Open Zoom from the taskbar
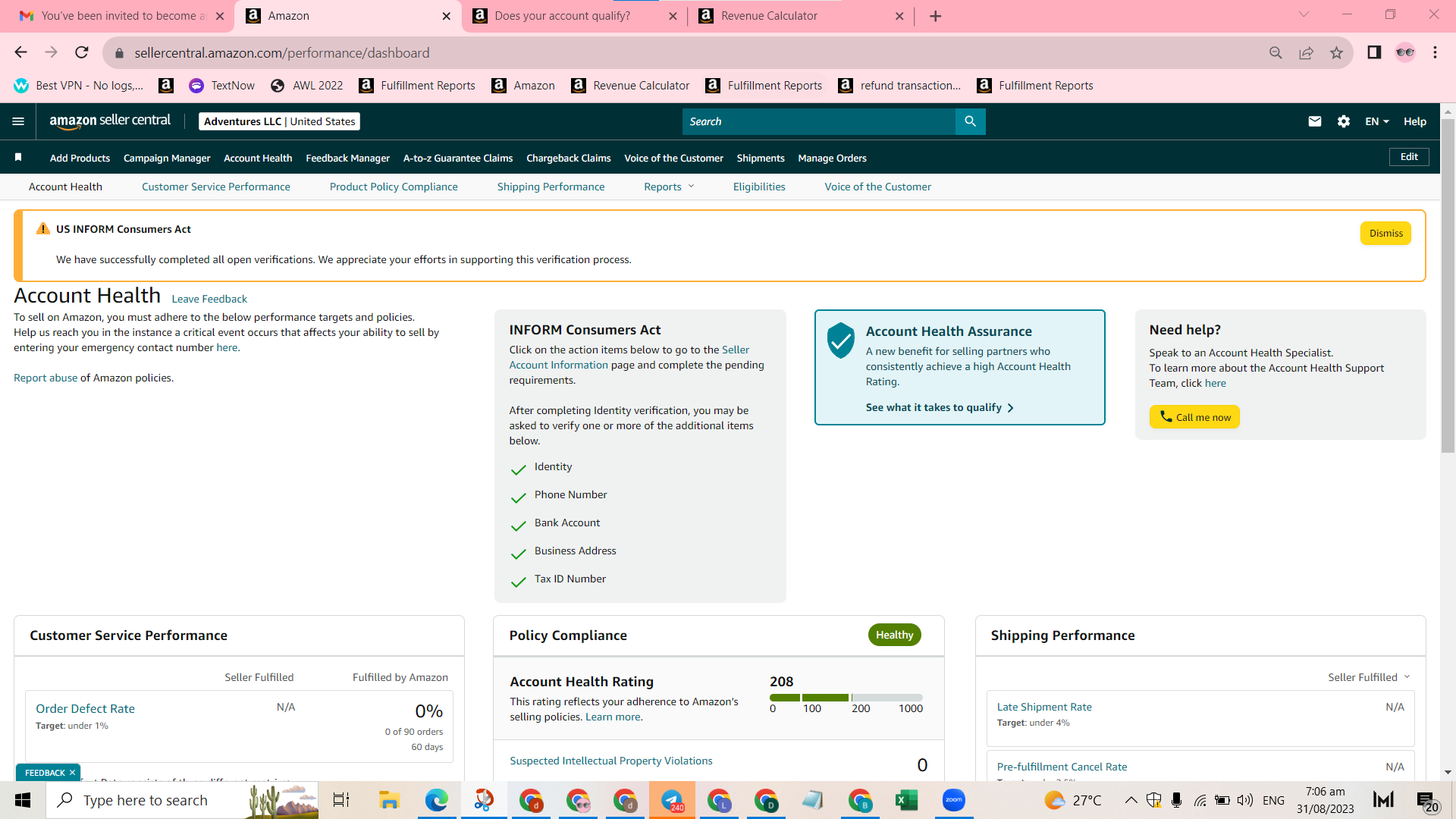Viewport: 1456px width, 819px height. pyautogui.click(x=954, y=800)
